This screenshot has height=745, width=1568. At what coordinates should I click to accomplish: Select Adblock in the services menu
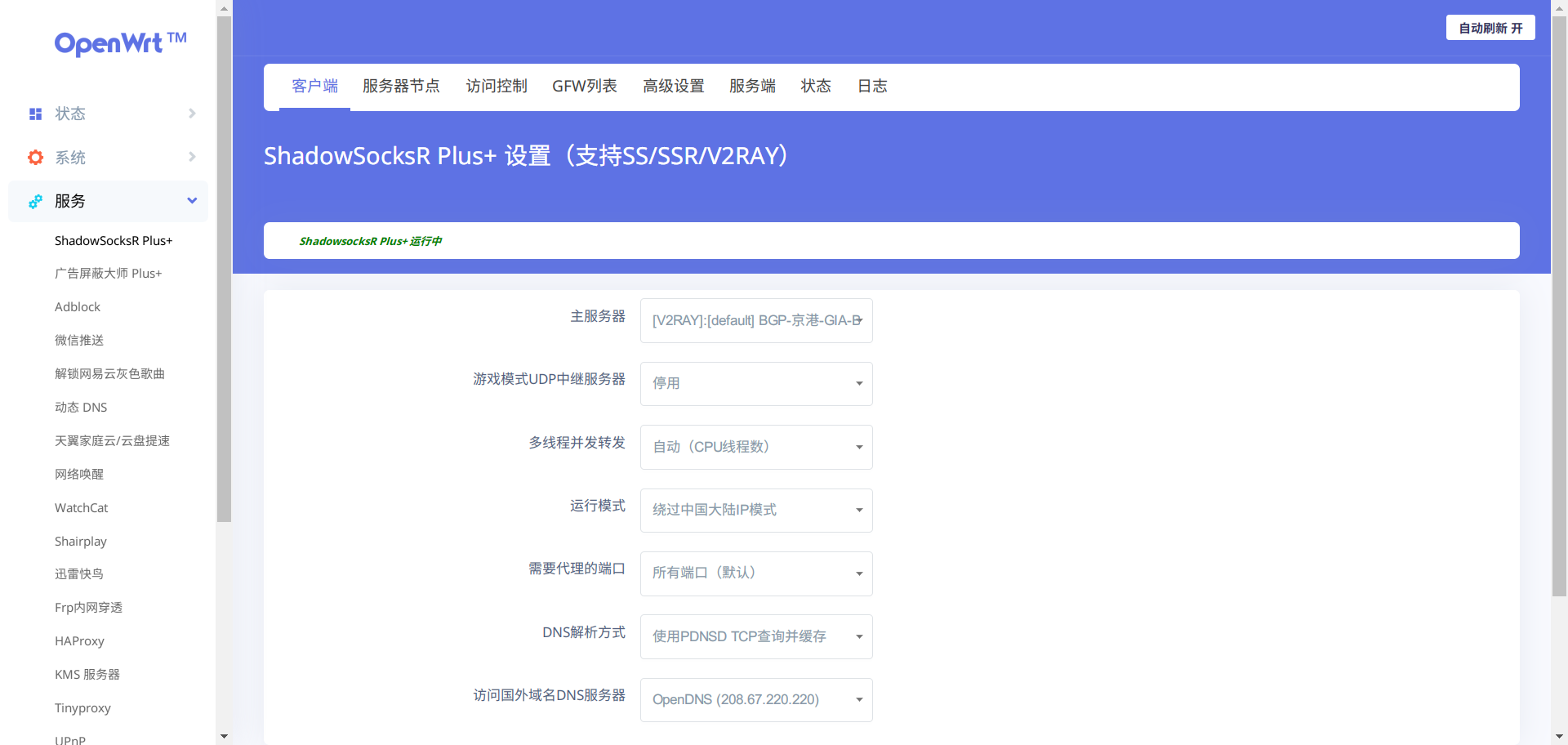(78, 306)
